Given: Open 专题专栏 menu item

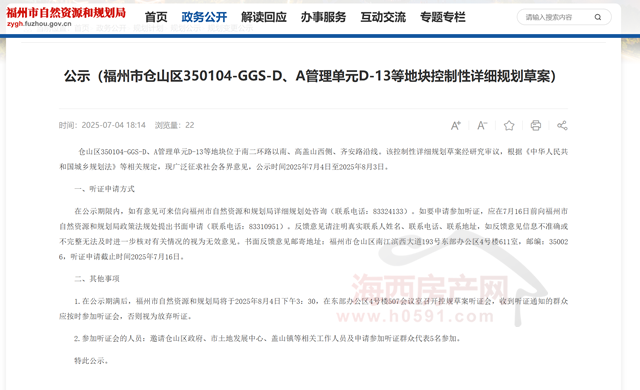Looking at the screenshot, I should click(x=442, y=17).
